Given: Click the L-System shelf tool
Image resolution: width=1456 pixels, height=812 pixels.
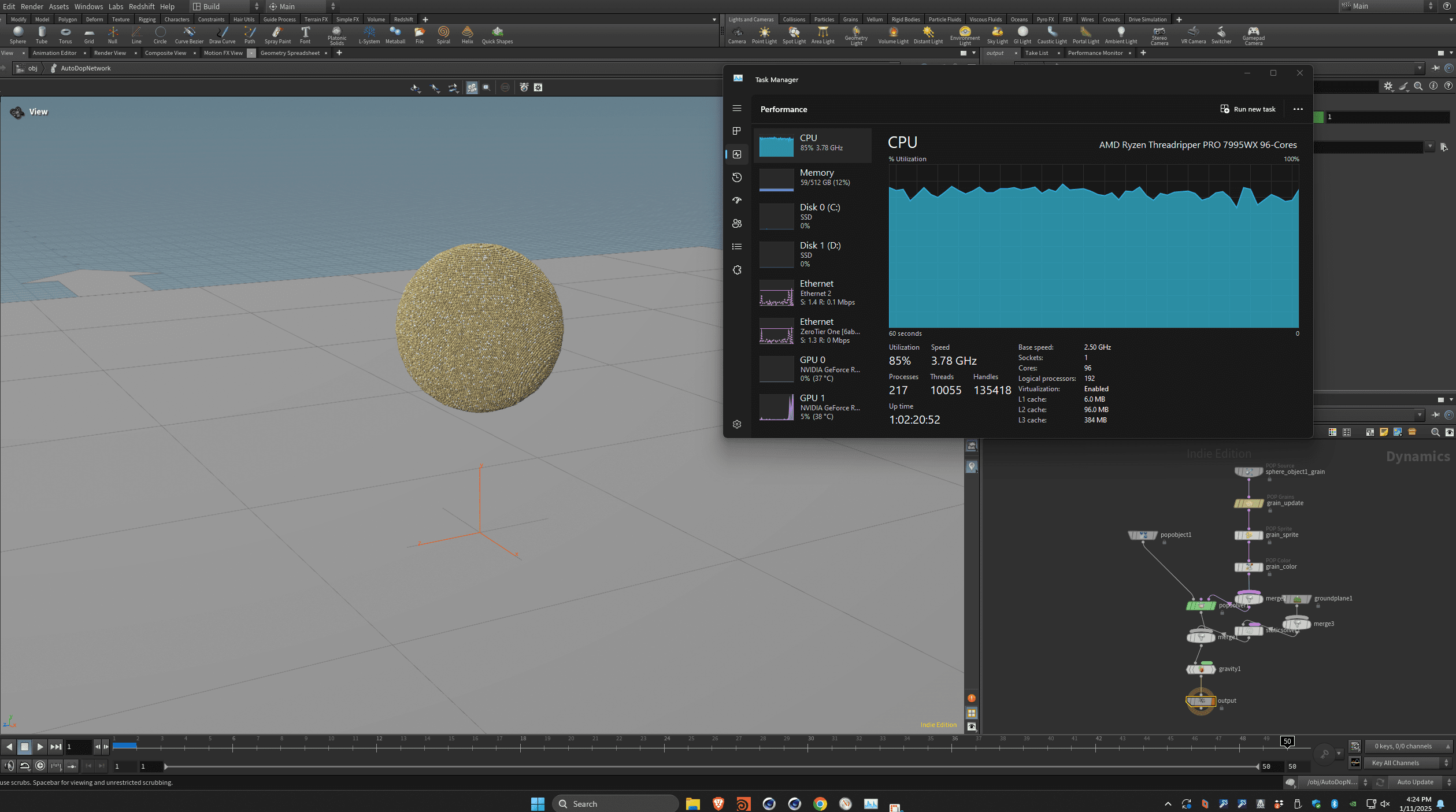Looking at the screenshot, I should pyautogui.click(x=369, y=35).
